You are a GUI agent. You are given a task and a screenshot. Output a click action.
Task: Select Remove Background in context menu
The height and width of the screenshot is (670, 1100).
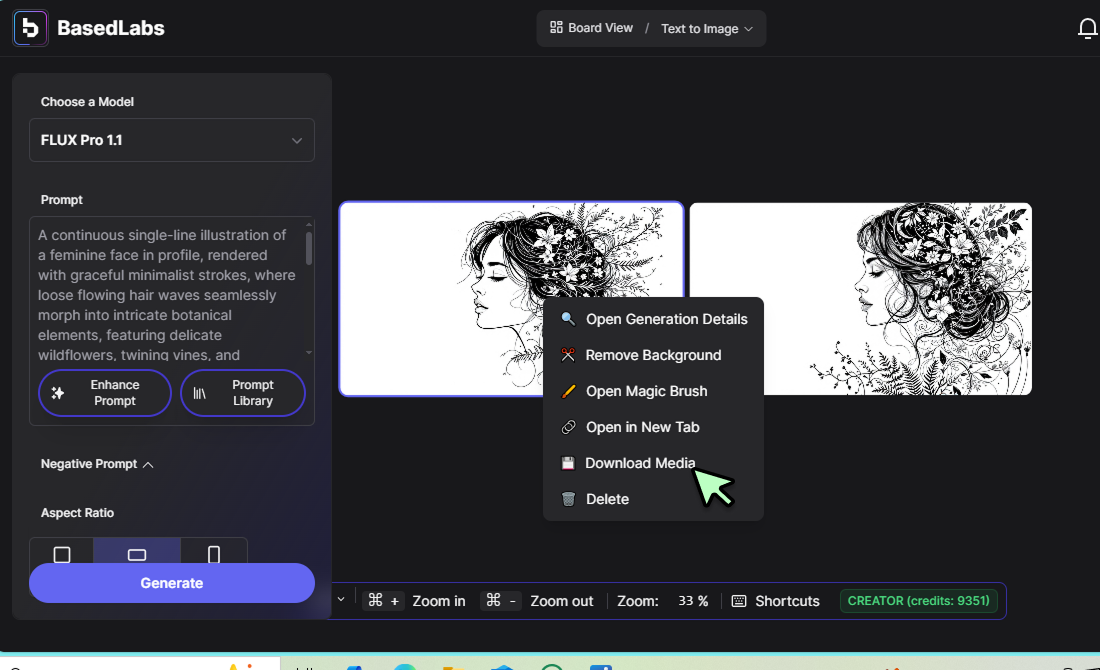[653, 355]
